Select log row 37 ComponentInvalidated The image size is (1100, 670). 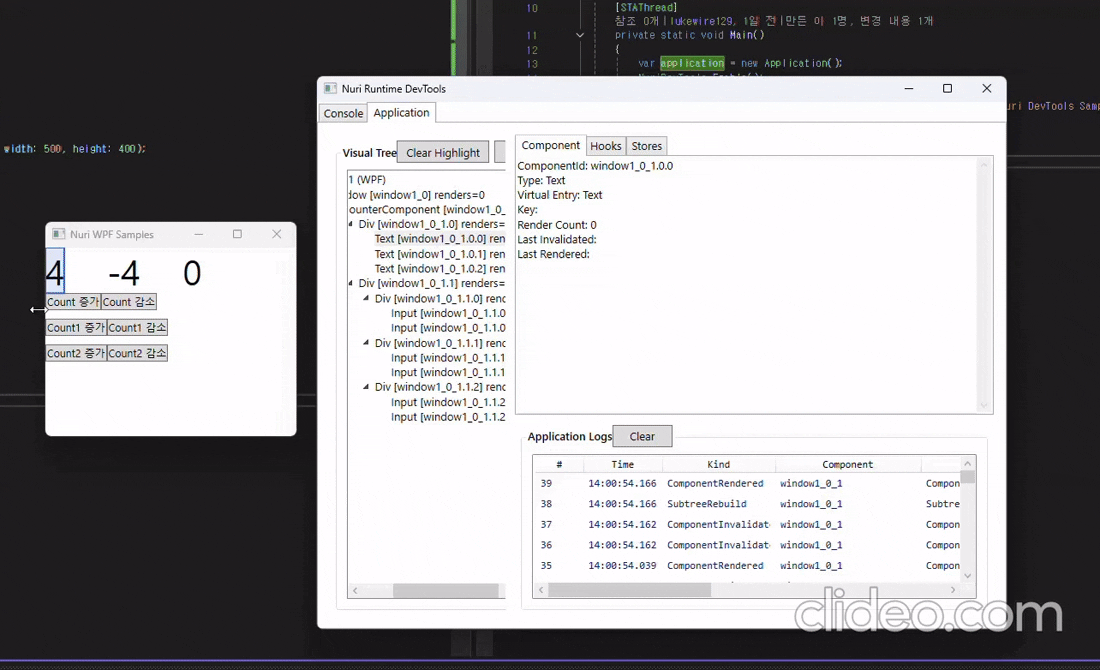(747, 524)
